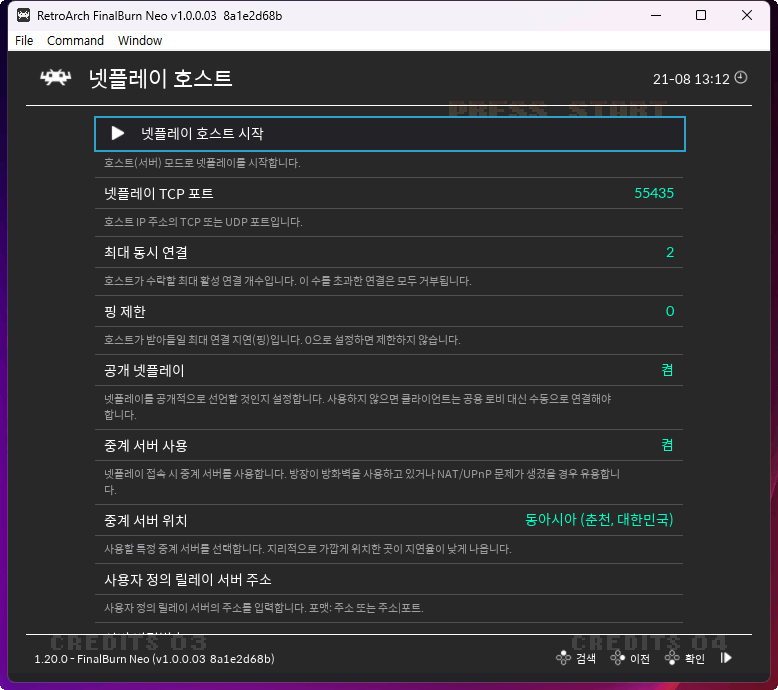This screenshot has height=690, width=778.
Task: Open 중계 서버 위치 dropdown (동아시아)
Action: tap(599, 520)
